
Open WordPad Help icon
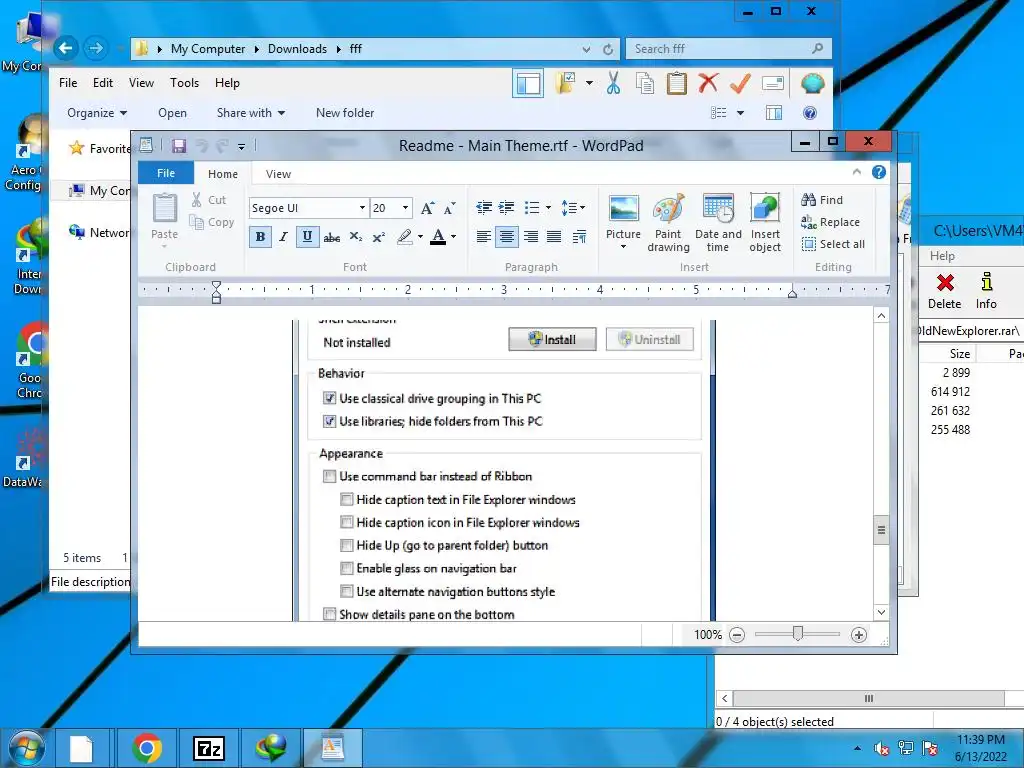(x=879, y=172)
